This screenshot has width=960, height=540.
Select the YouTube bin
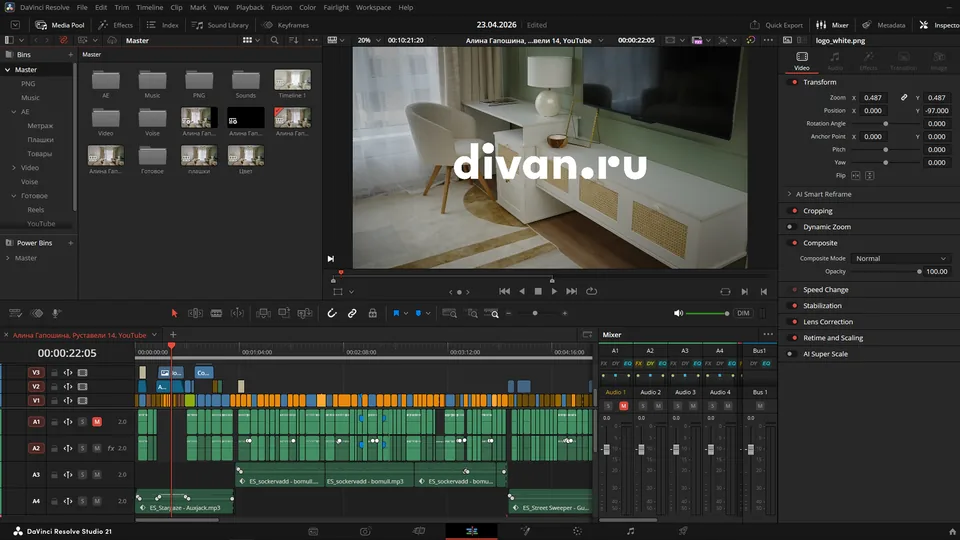point(41,224)
